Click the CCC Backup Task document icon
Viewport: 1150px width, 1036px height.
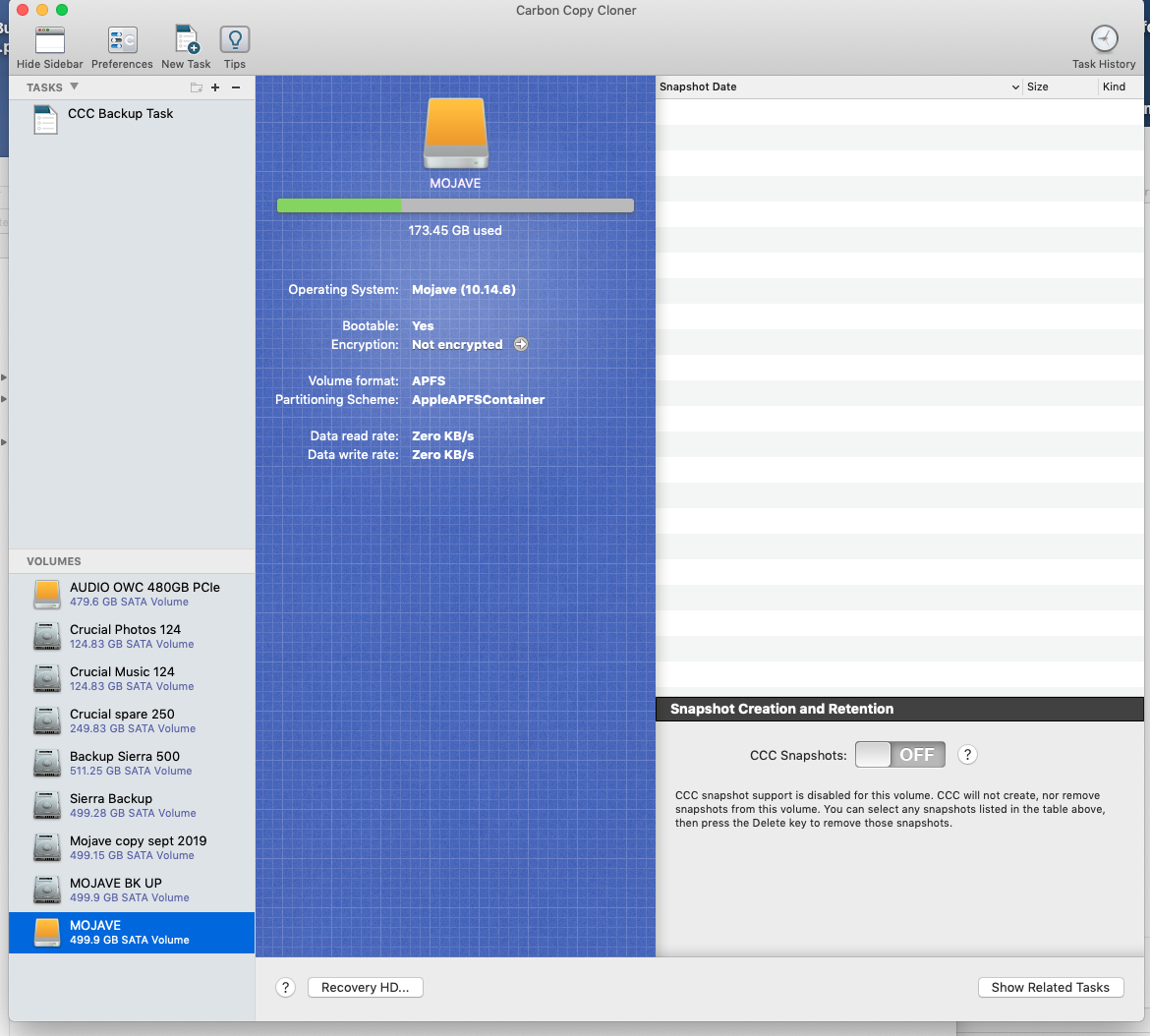point(45,120)
